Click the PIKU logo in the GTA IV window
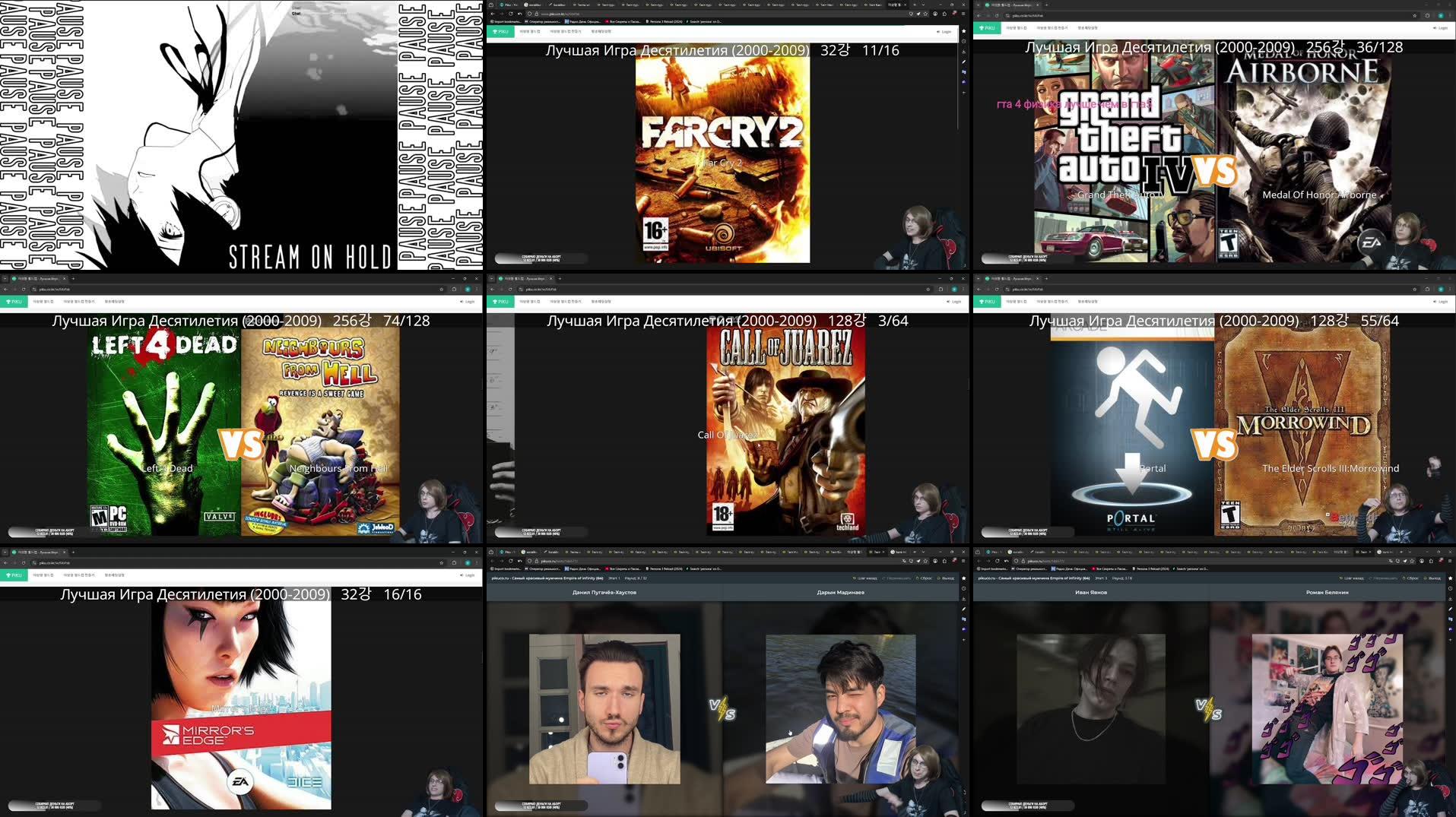Screen dimensions: 1456x817 [x=987, y=28]
